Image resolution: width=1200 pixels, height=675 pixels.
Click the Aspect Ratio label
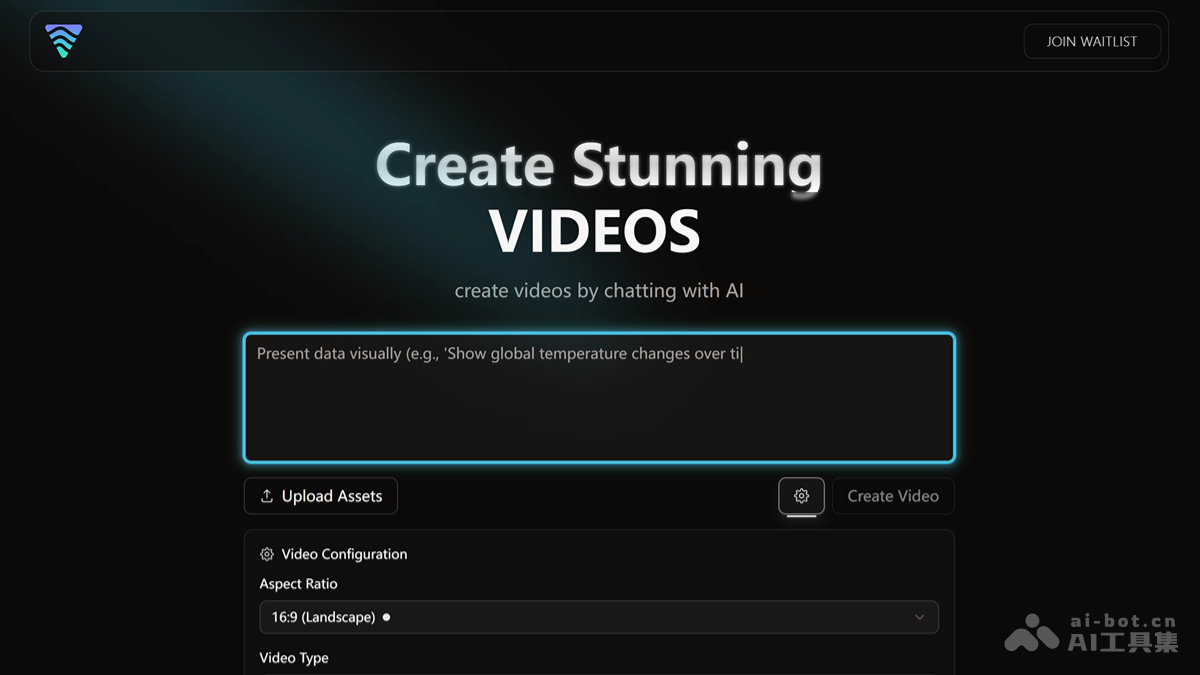(298, 583)
